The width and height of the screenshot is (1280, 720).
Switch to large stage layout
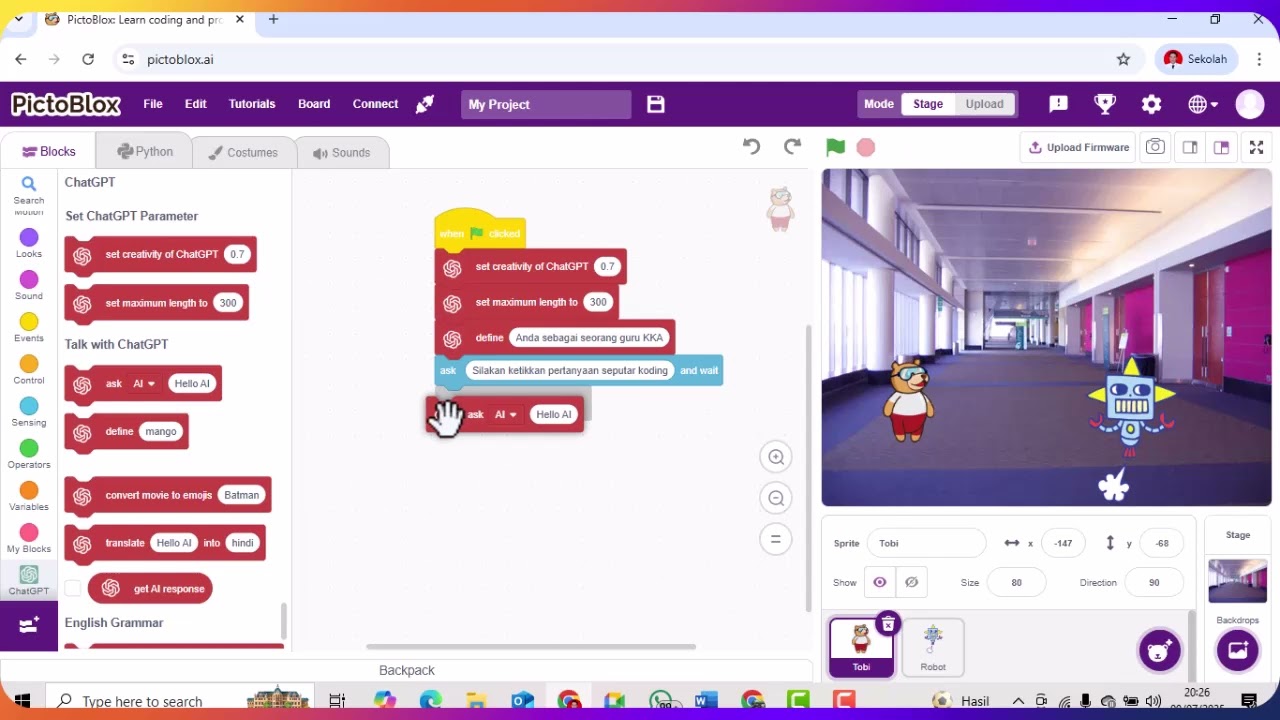click(x=1221, y=147)
